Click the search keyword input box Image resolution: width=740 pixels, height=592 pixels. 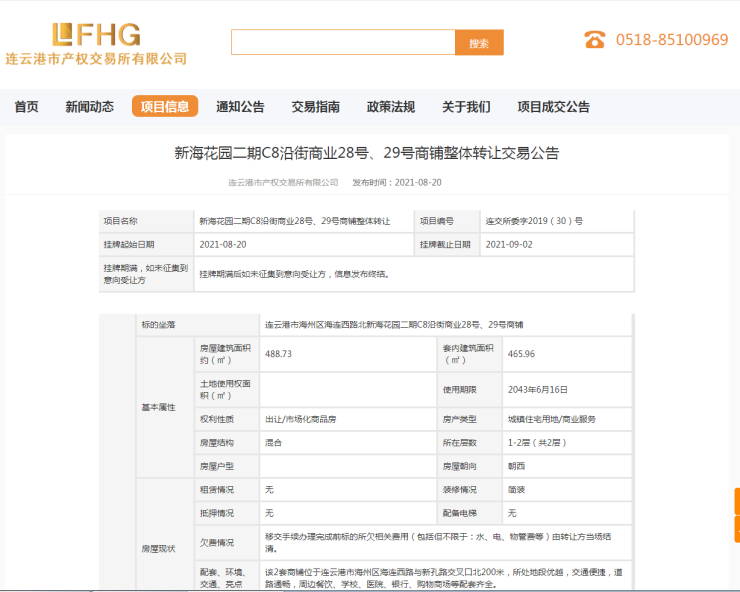(343, 42)
